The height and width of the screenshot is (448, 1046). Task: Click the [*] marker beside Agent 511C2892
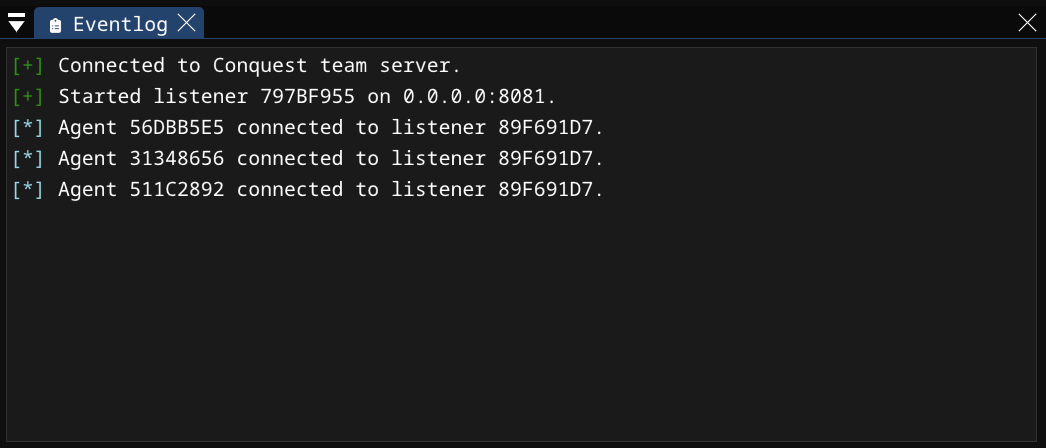coord(28,189)
